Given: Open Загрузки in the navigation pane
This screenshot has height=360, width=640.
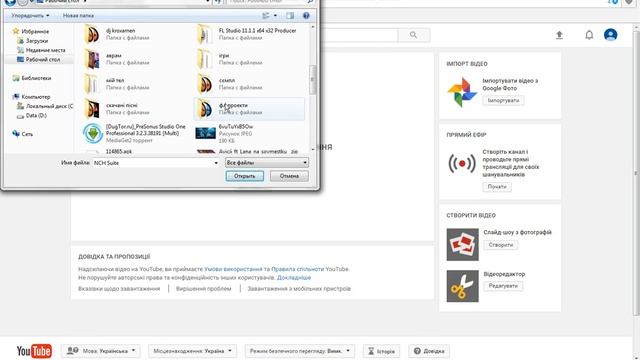Looking at the screenshot, I should pyautogui.click(x=37, y=41).
